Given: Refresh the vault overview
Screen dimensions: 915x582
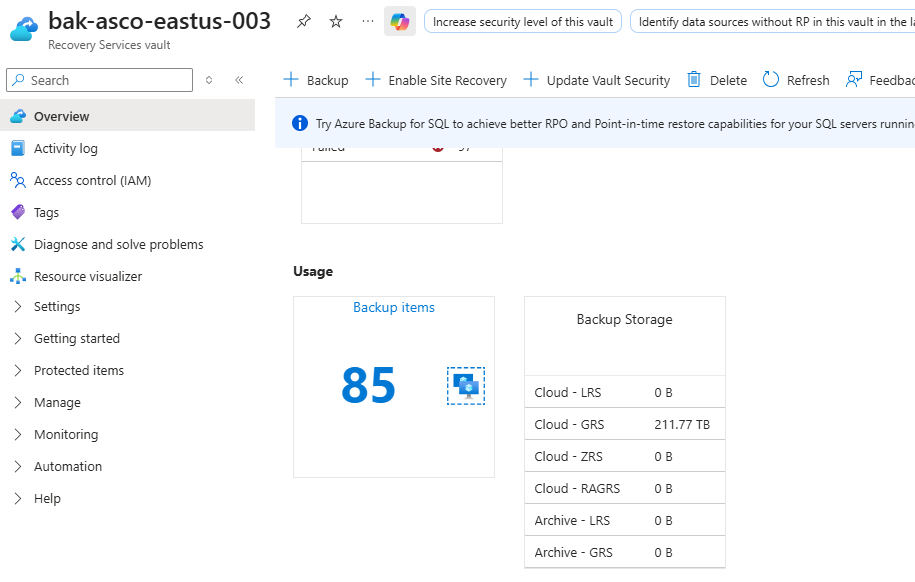Looking at the screenshot, I should 796,80.
